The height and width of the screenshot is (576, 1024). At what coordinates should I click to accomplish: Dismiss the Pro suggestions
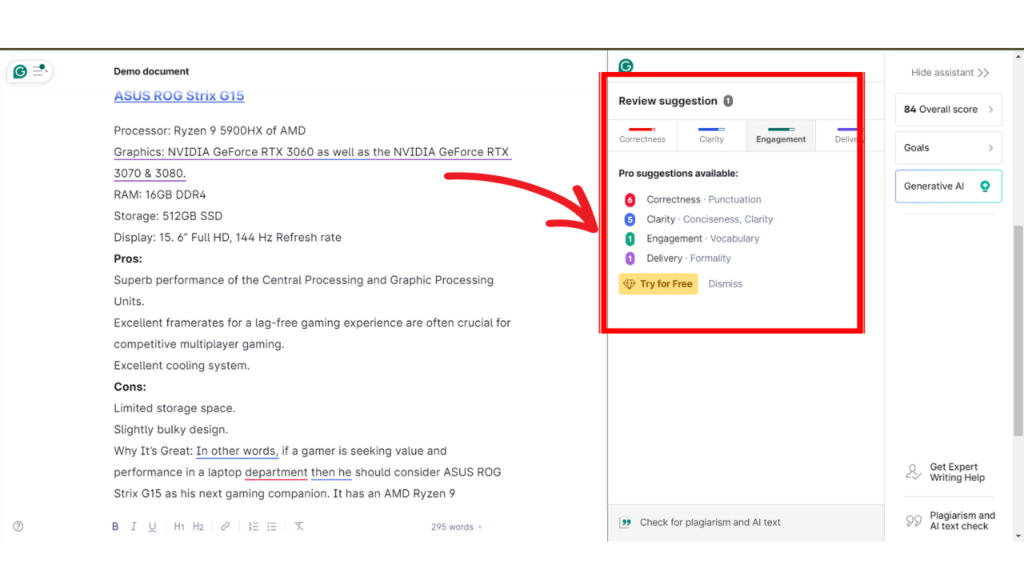(725, 284)
